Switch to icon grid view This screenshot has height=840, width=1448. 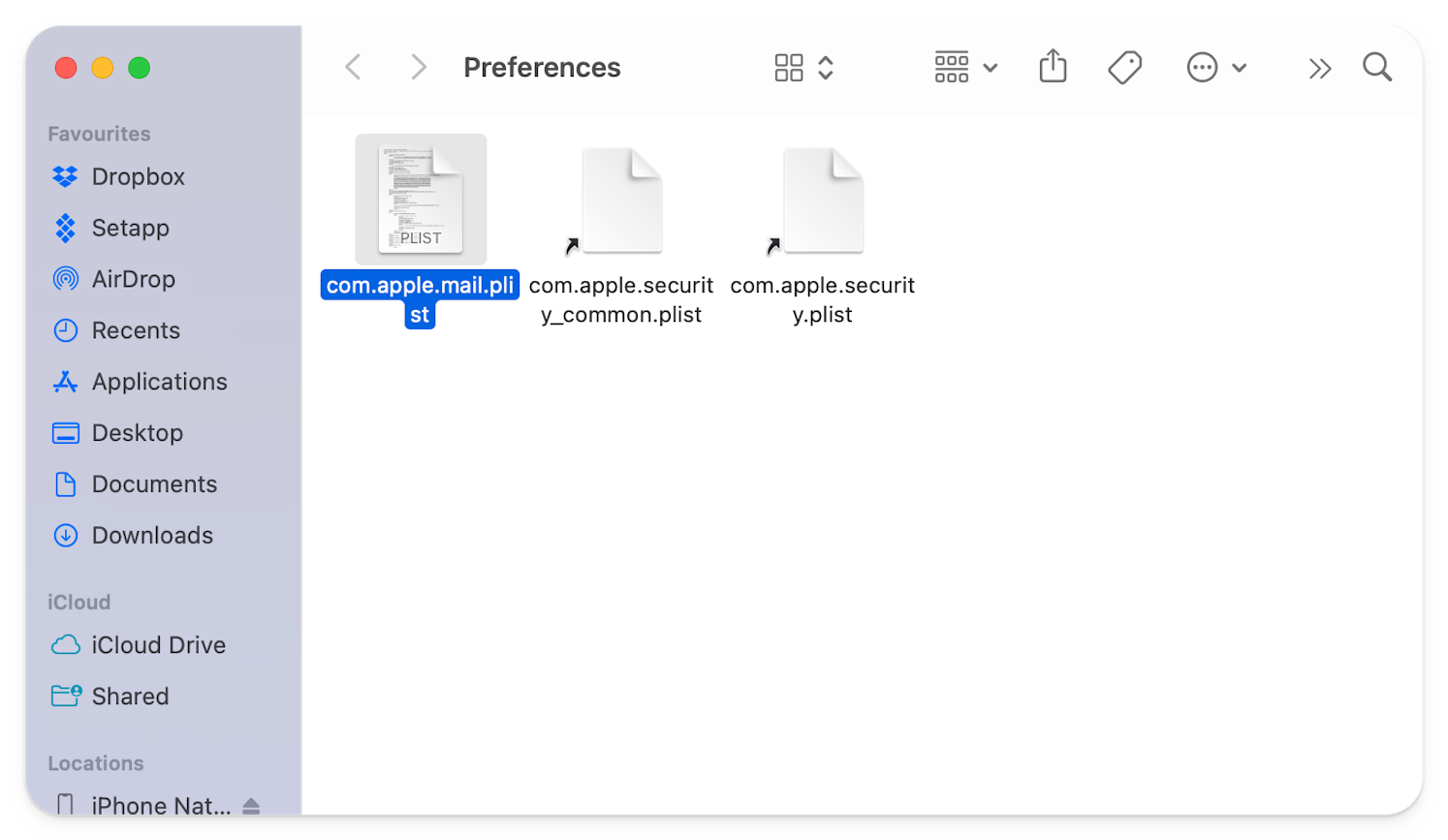(x=789, y=68)
